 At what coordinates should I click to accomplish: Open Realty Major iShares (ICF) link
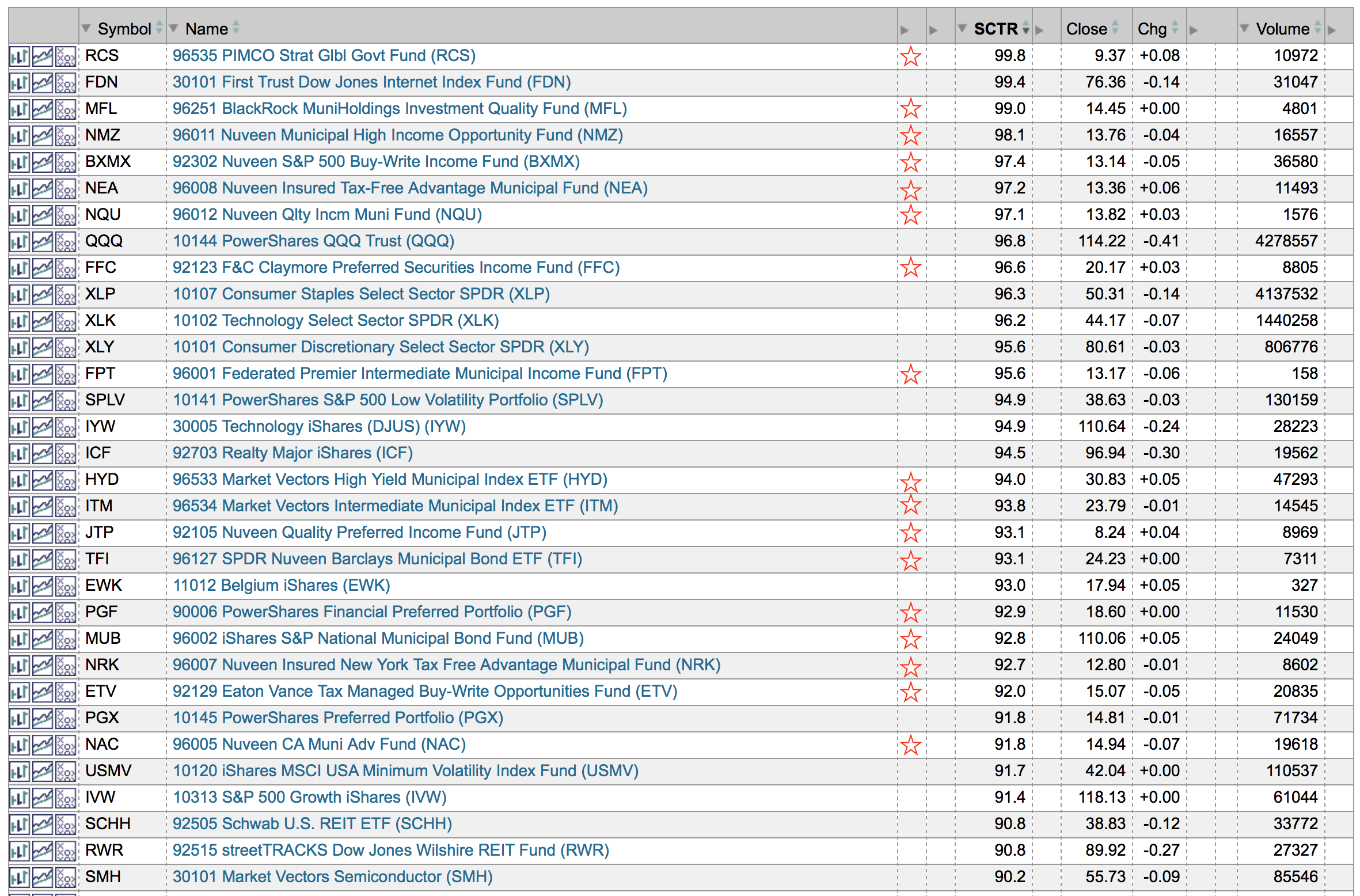pyautogui.click(x=293, y=453)
